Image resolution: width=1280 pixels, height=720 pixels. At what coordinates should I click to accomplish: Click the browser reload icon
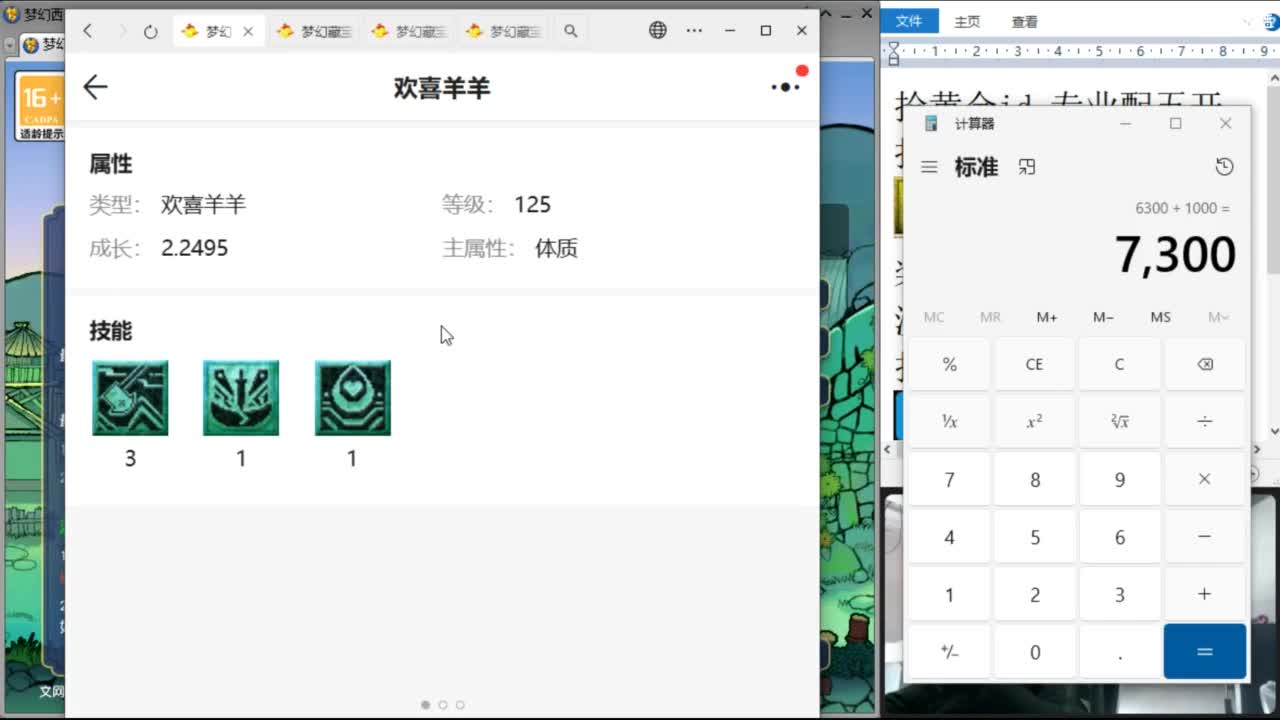tap(150, 31)
